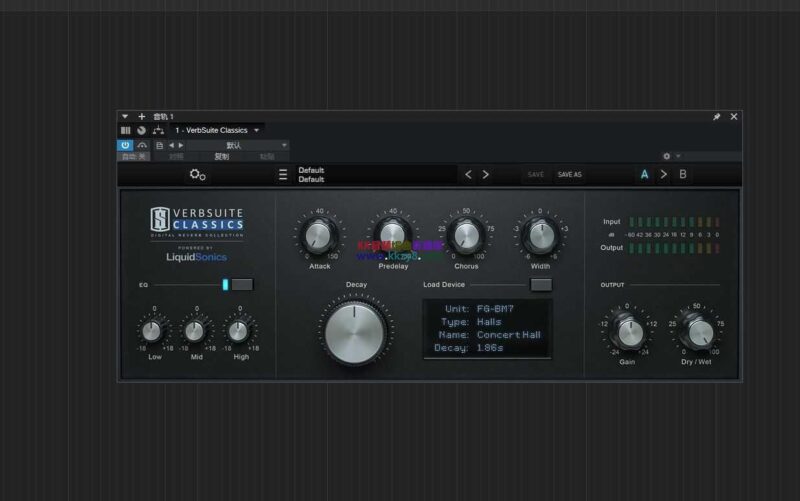Open the 1 - VerbSuite Classics dropdown

click(217, 131)
